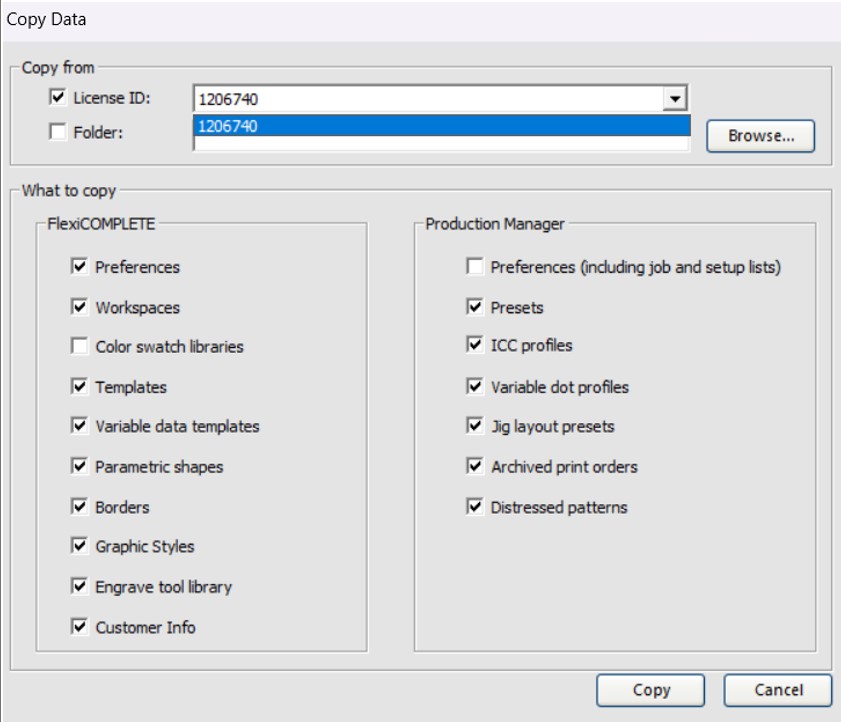Uncheck Engrave tool library option
This screenshot has width=841, height=722.
click(79, 587)
